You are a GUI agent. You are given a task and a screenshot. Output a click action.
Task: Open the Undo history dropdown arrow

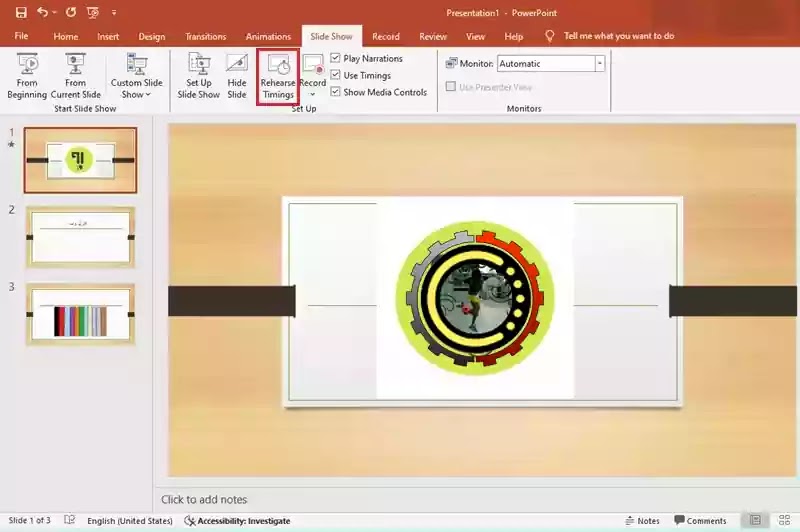[54, 13]
